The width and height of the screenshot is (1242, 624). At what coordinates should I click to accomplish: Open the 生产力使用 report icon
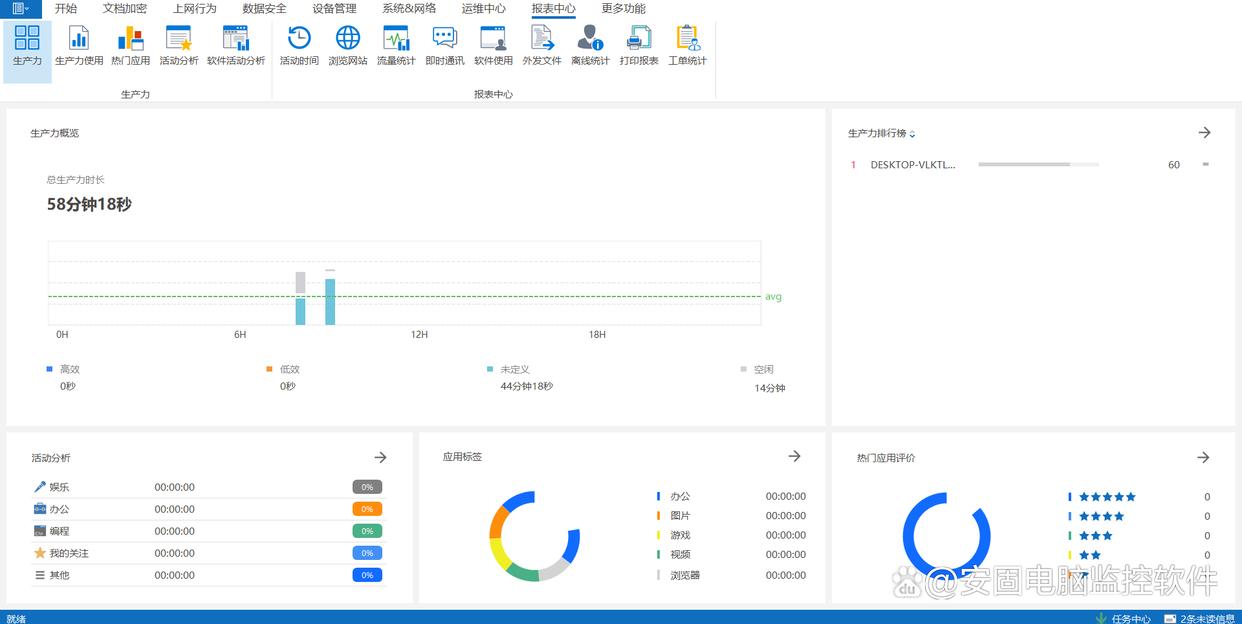[79, 46]
